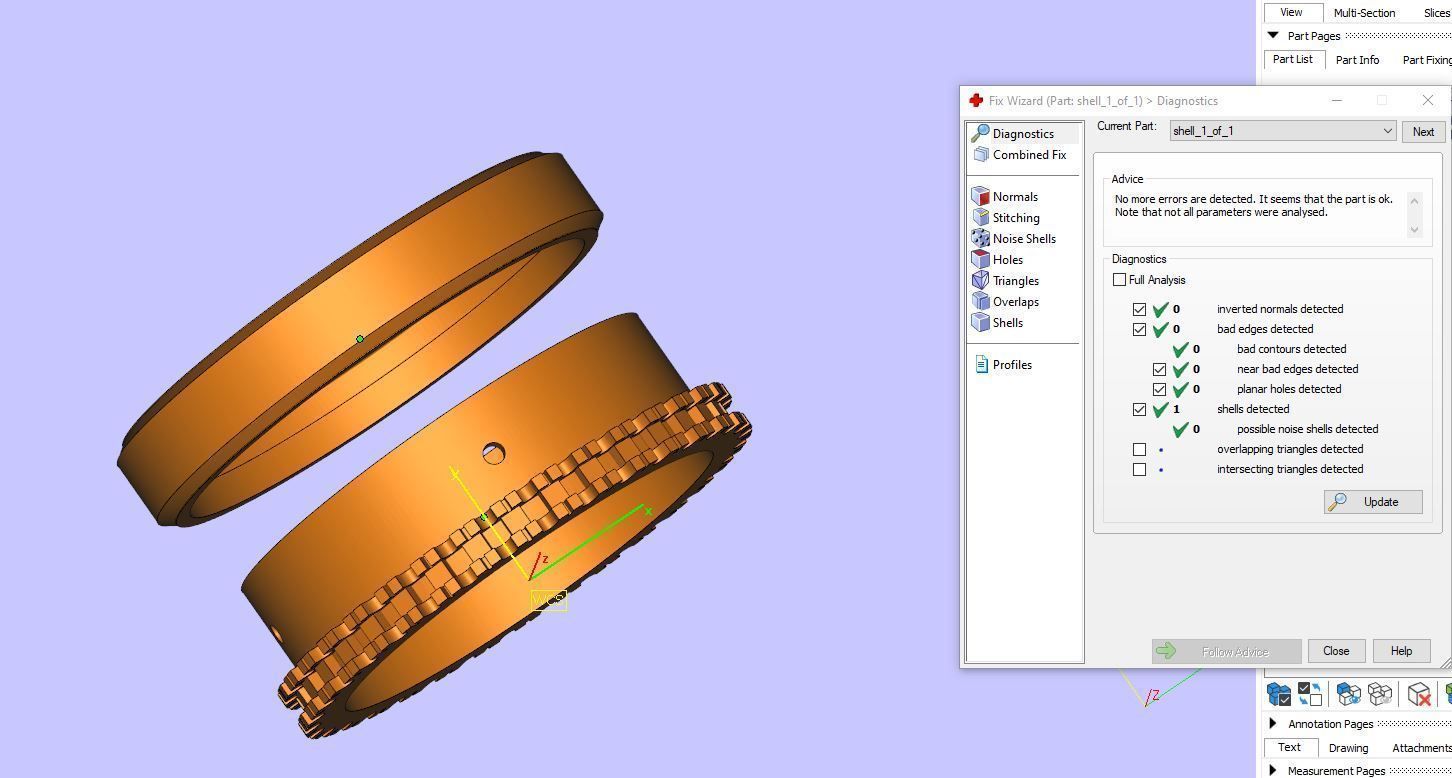This screenshot has height=778, width=1452.
Task: Click the Help button in Fix Wizard
Action: [1401, 651]
